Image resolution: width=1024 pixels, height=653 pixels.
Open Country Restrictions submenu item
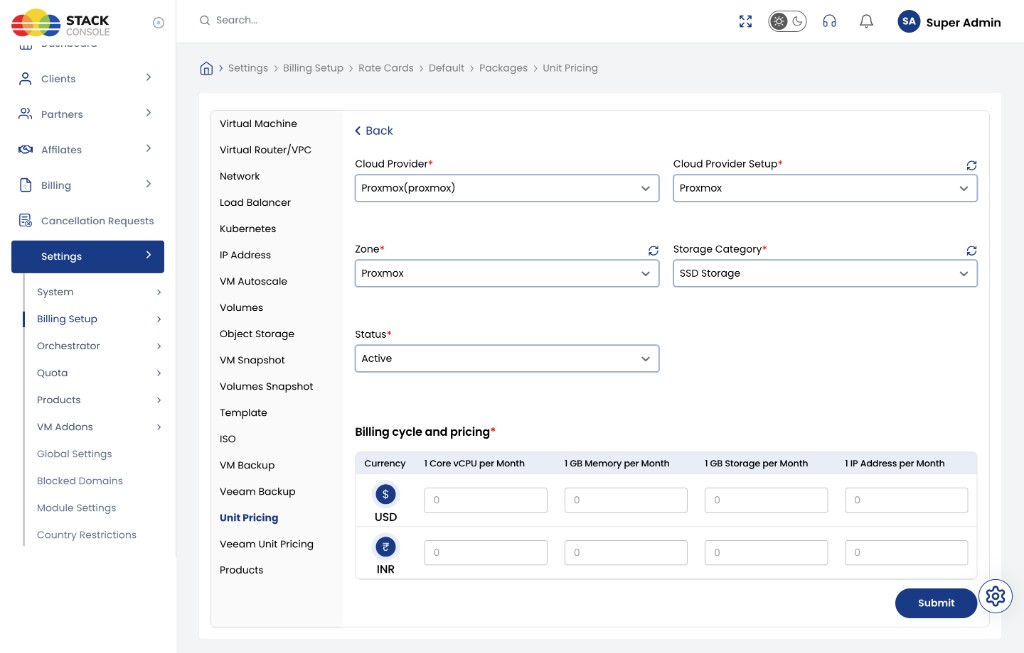point(87,535)
